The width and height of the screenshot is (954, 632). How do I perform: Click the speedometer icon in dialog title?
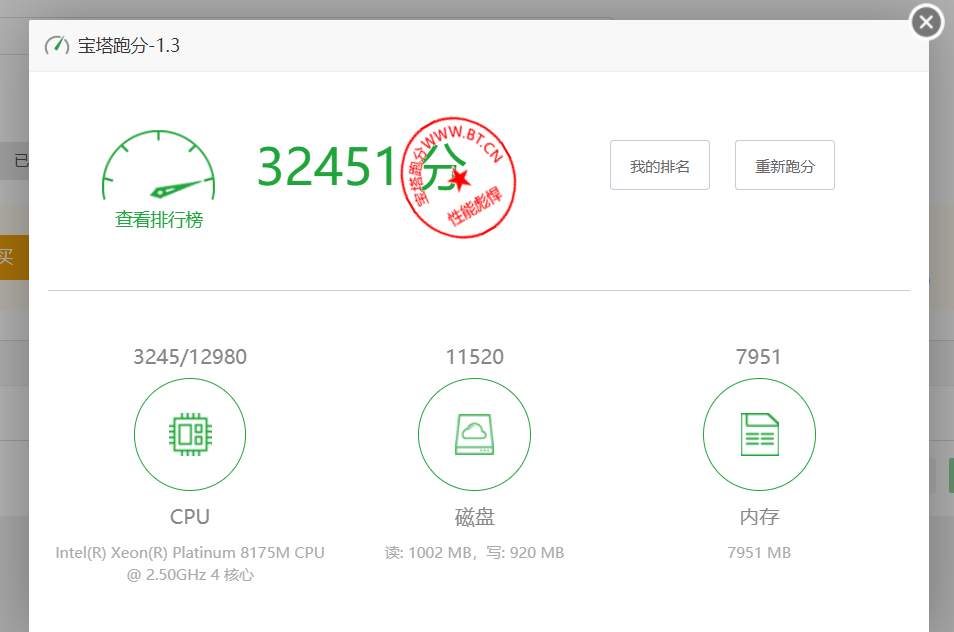point(57,45)
